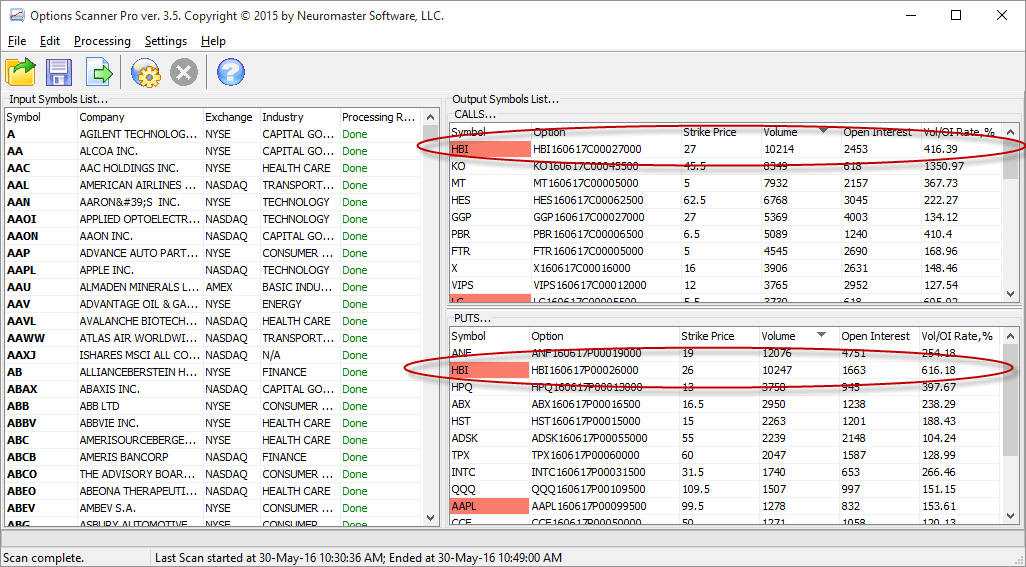Select AGILENT TECHNOLOG... company row
Image resolution: width=1026 pixels, height=567 pixels.
(x=213, y=134)
